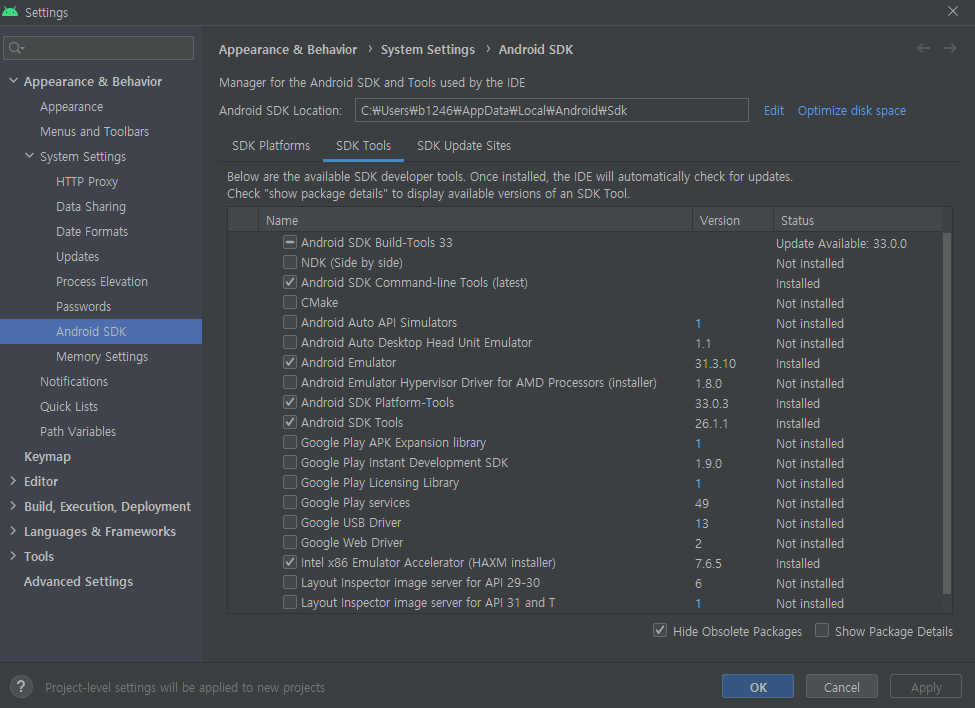Screen dimensions: 975x708
Task: Sort by the Status column header
Action: click(858, 220)
